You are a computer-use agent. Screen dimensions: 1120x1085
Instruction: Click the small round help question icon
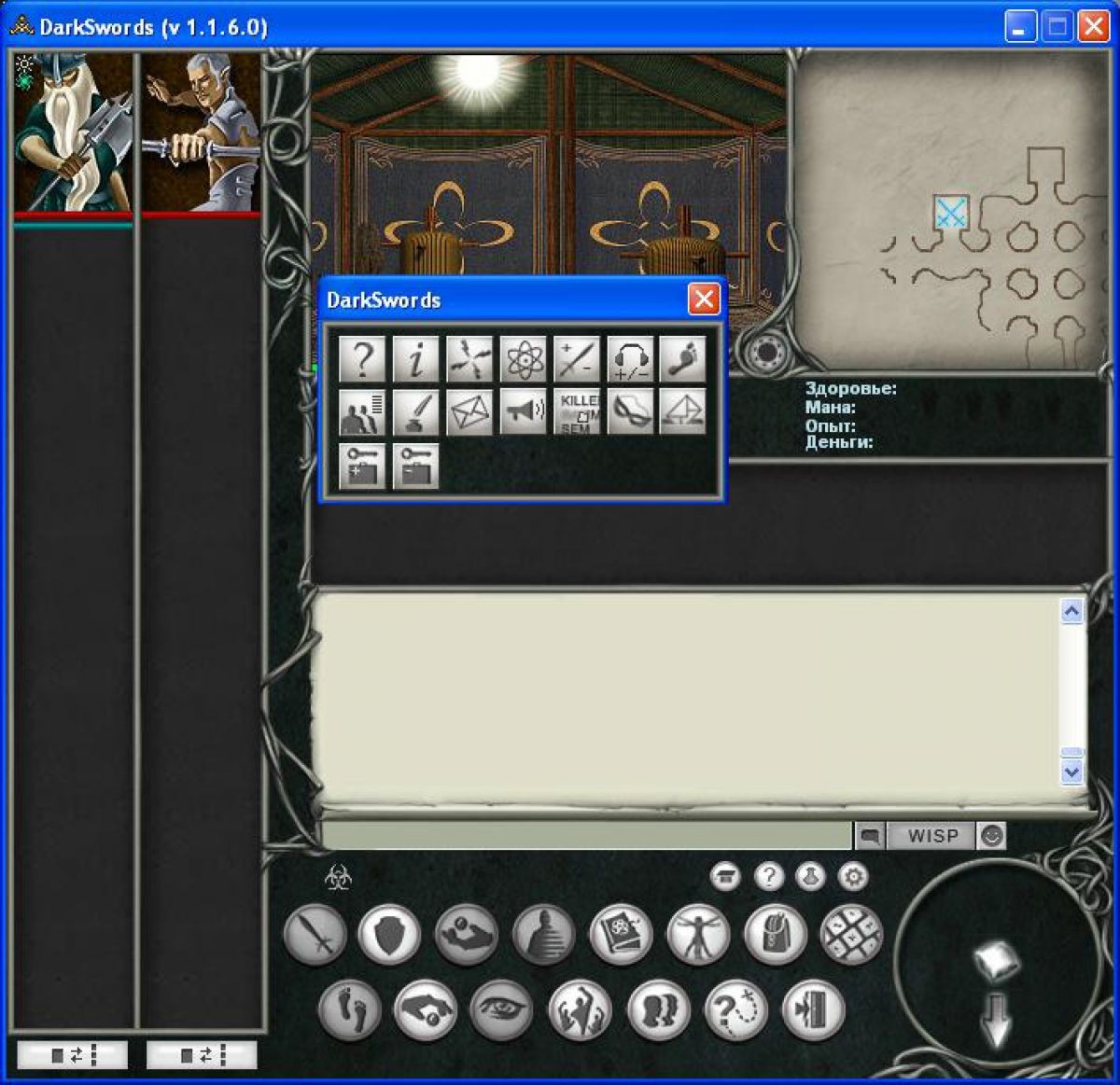tap(768, 876)
